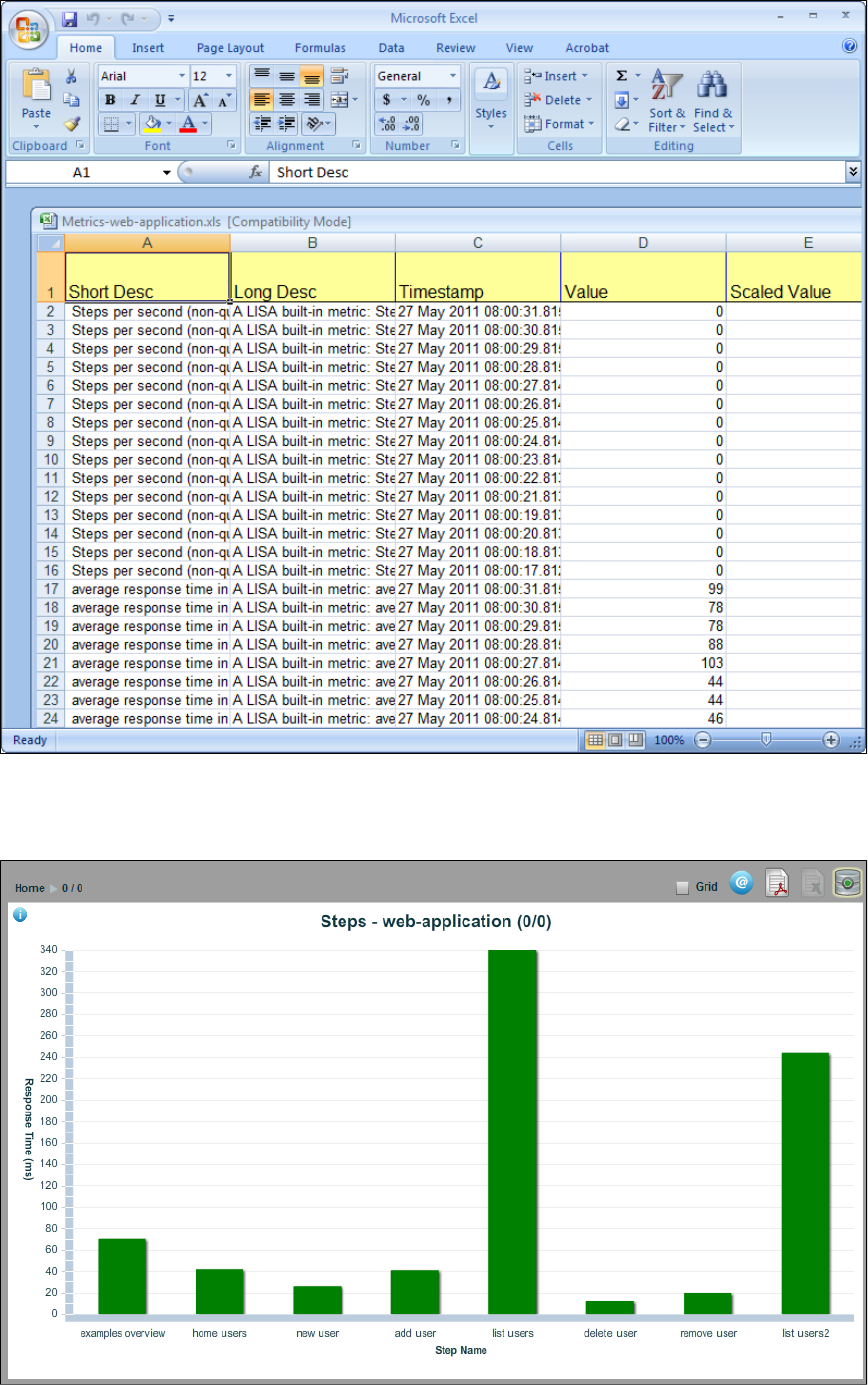Toggle Bold formatting
The height and width of the screenshot is (1385, 868).
point(110,100)
